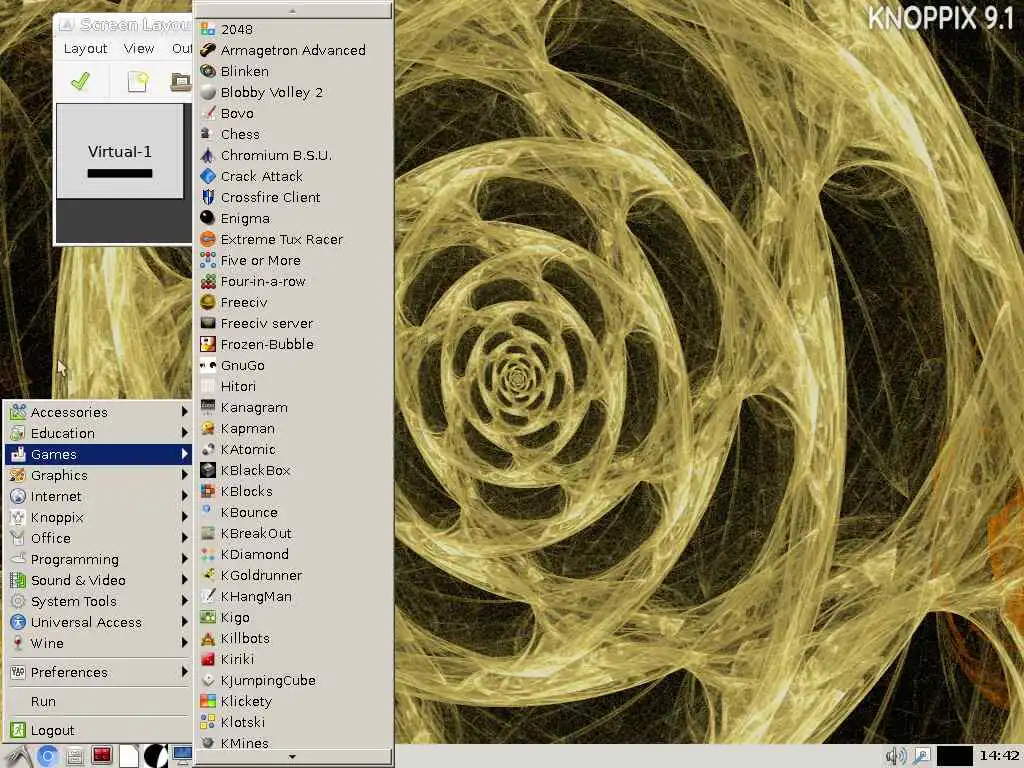
Task: Open Crossfire Client
Action: (294, 197)
